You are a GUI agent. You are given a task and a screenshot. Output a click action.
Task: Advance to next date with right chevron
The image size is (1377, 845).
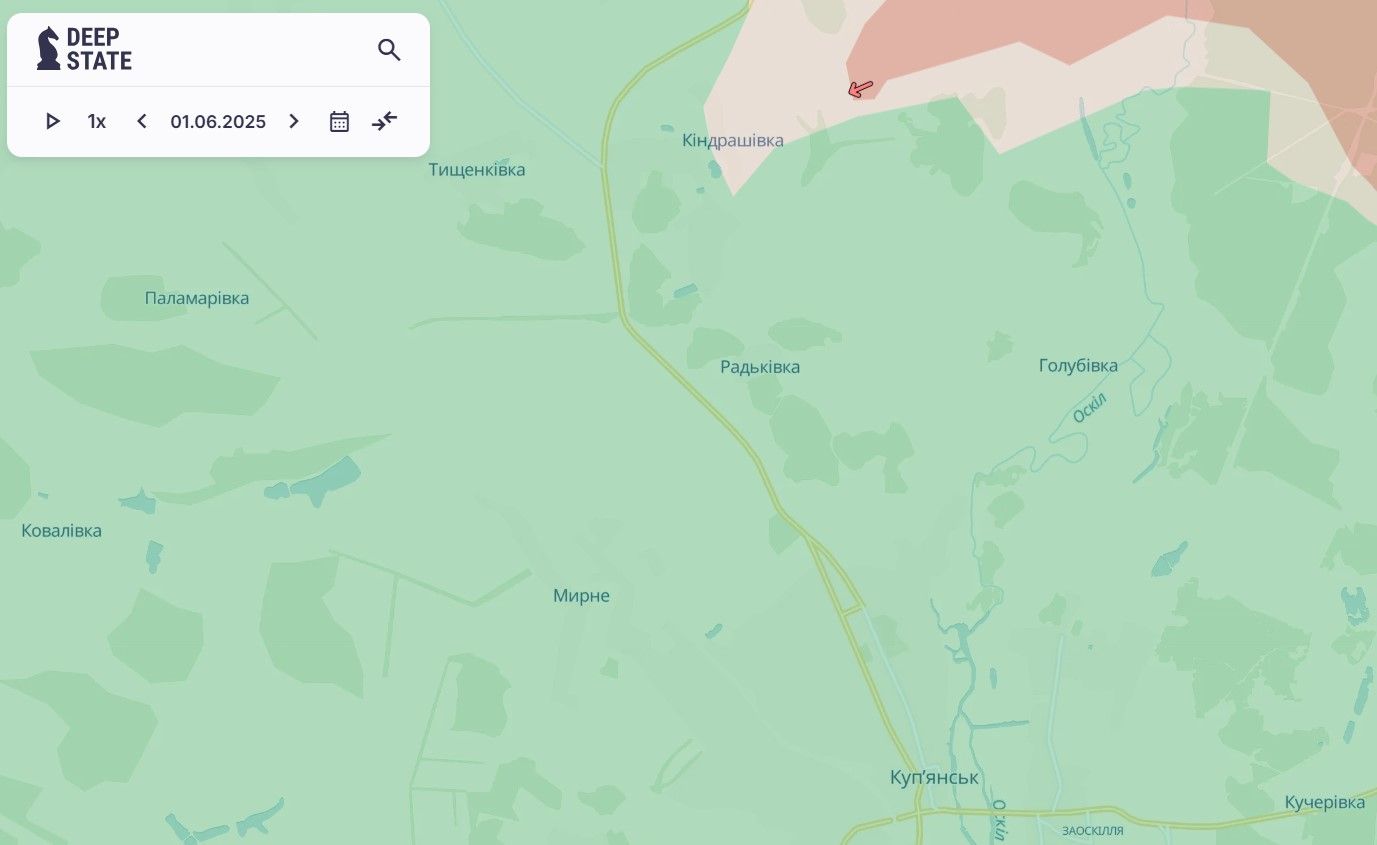294,121
